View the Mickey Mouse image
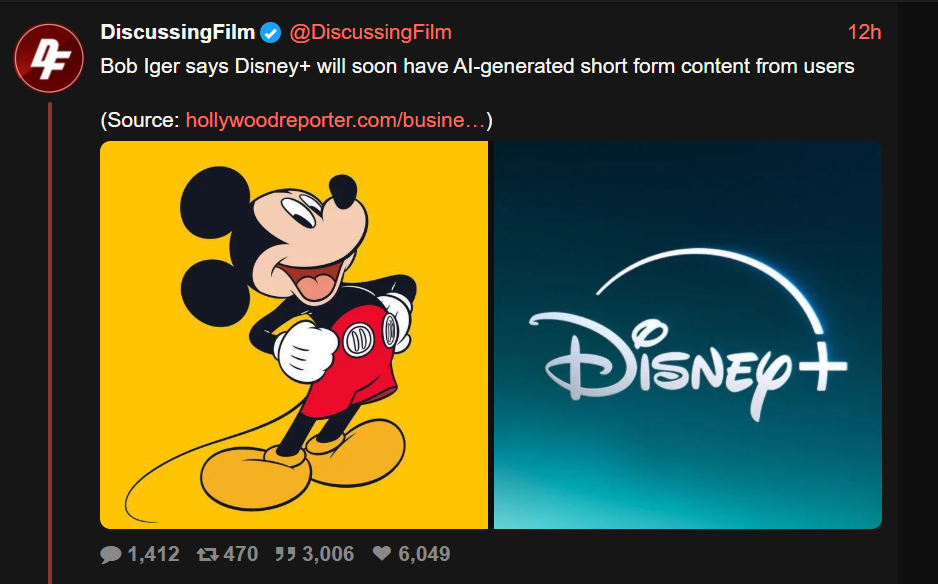This screenshot has height=584, width=938. [x=294, y=335]
